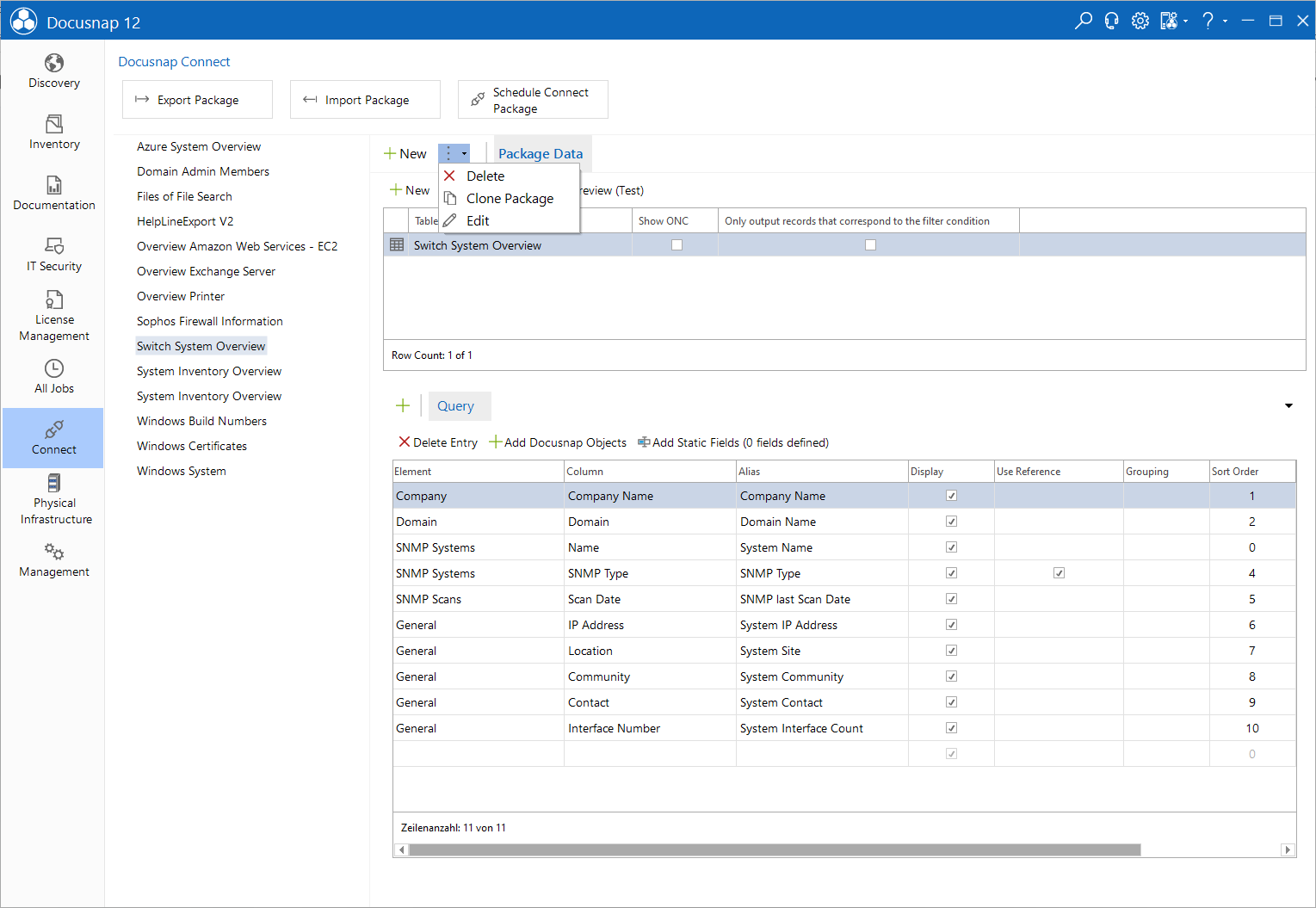Select Azure System Overview package
This screenshot has width=1316, height=908.
tap(199, 146)
